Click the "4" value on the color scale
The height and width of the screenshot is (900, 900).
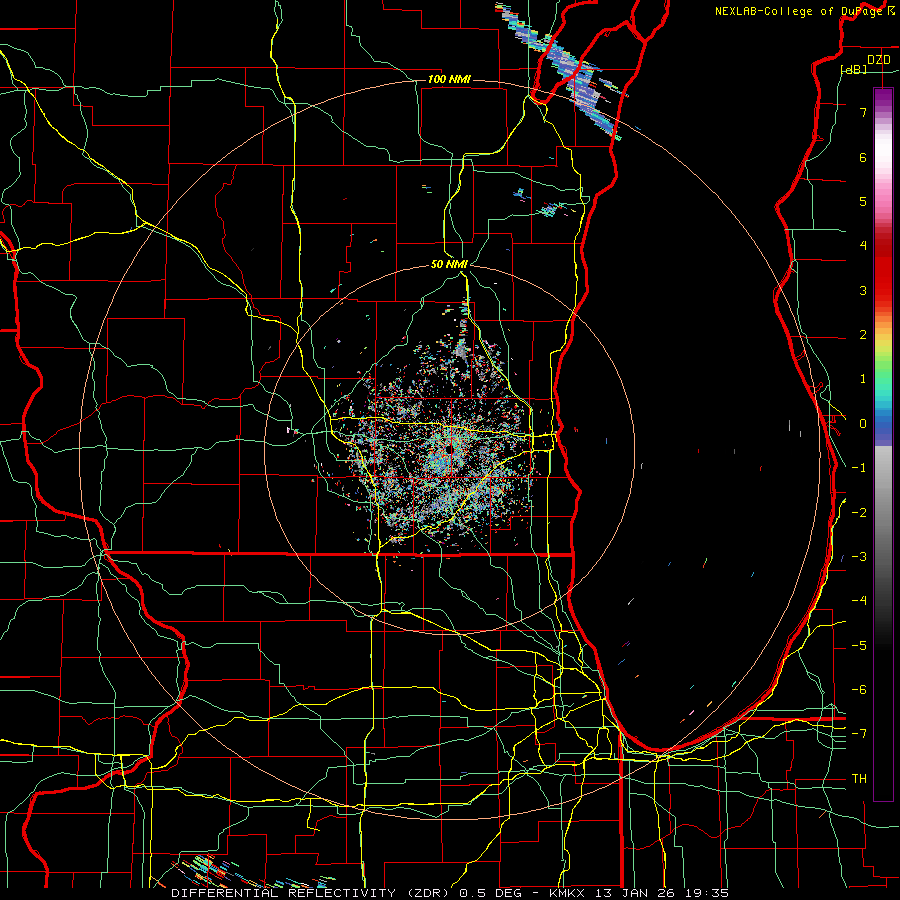click(863, 246)
